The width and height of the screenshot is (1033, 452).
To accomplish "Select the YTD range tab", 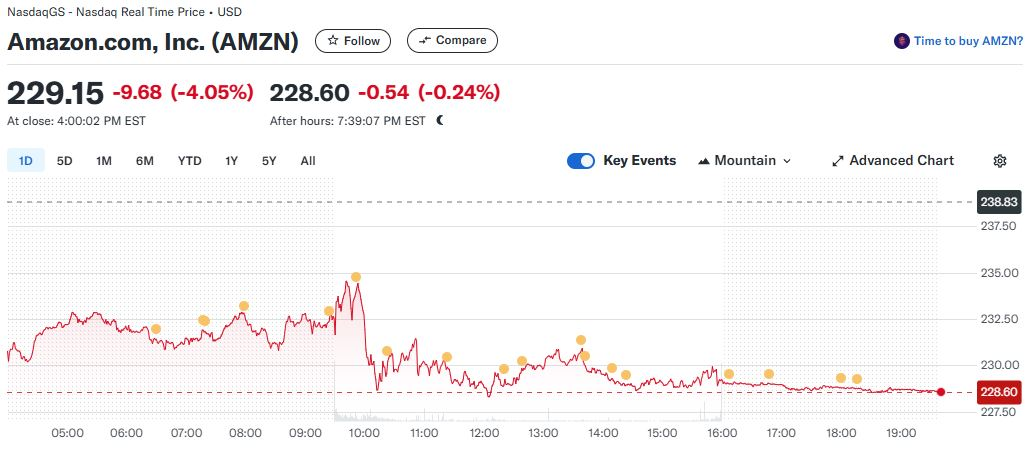I will (190, 161).
